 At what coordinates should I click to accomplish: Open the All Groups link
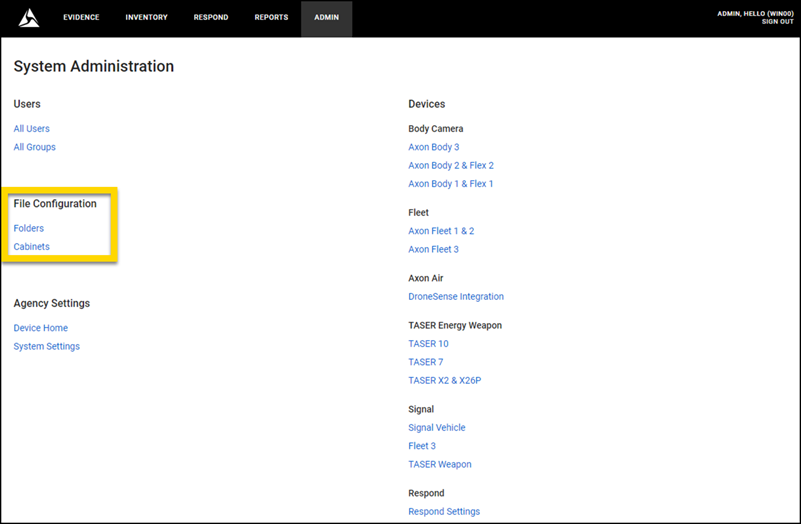click(x=35, y=147)
